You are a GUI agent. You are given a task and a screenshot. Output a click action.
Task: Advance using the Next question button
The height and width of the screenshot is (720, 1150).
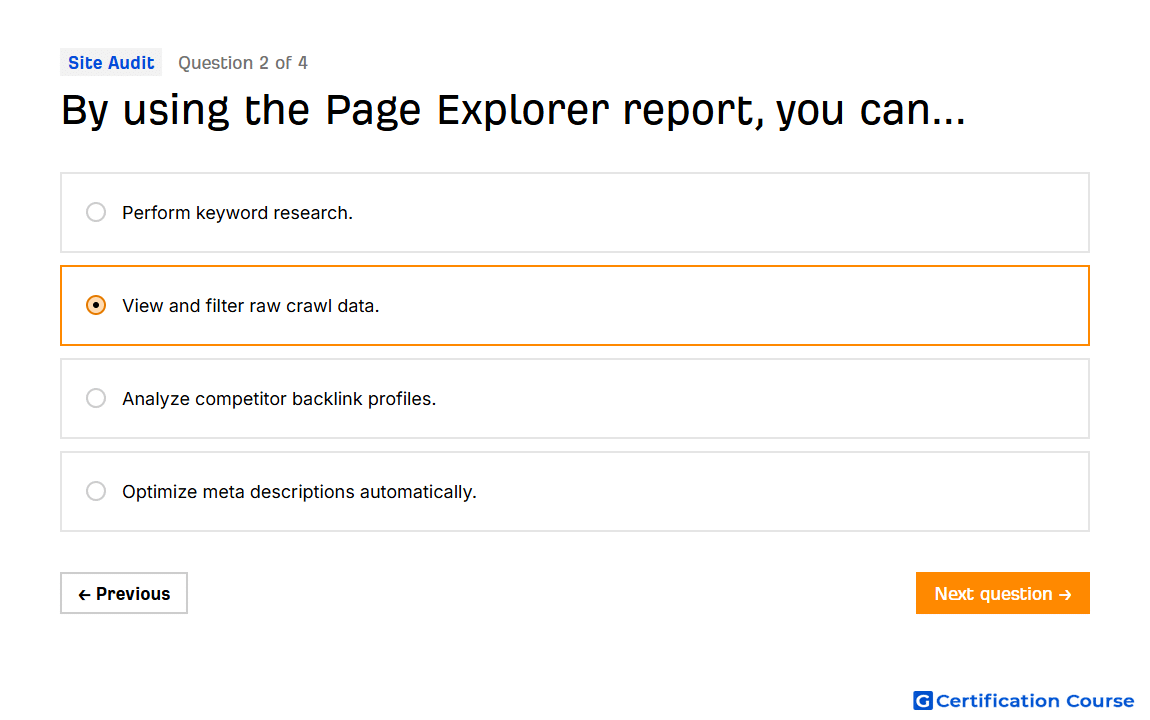(1003, 593)
